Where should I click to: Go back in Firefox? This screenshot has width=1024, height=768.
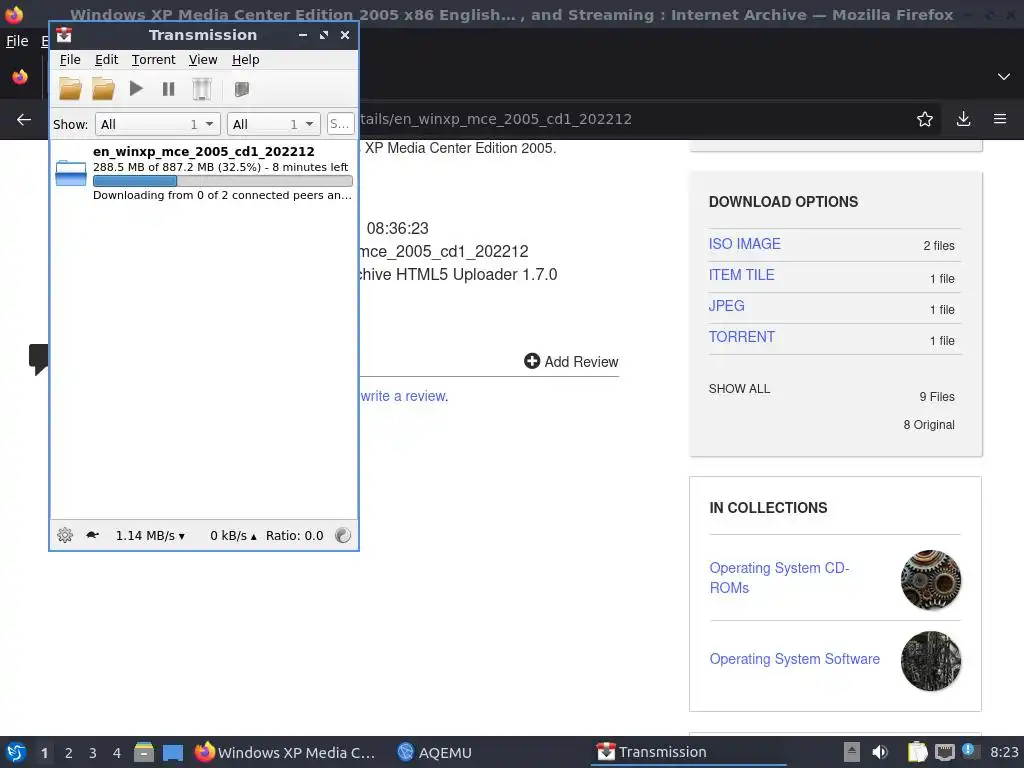click(x=24, y=120)
